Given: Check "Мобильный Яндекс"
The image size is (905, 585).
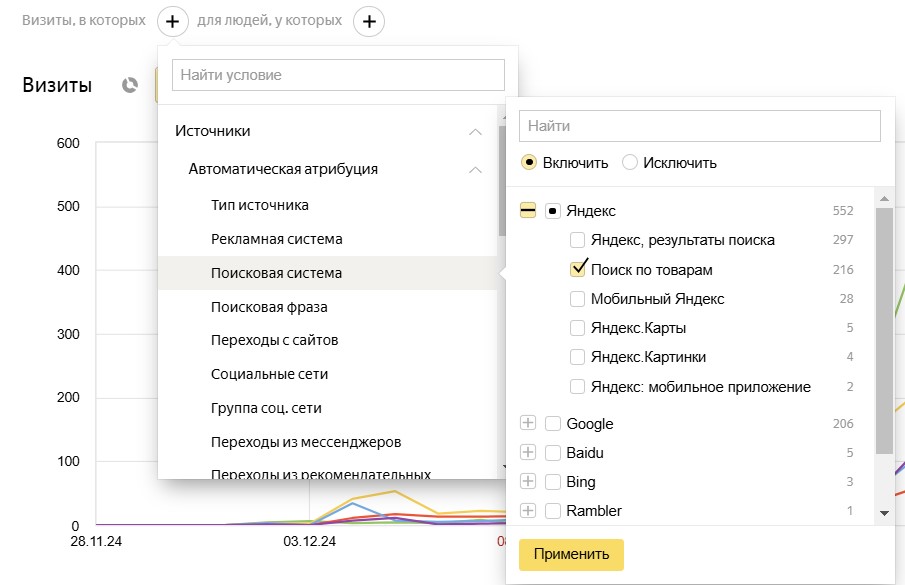Looking at the screenshot, I should pyautogui.click(x=578, y=298).
